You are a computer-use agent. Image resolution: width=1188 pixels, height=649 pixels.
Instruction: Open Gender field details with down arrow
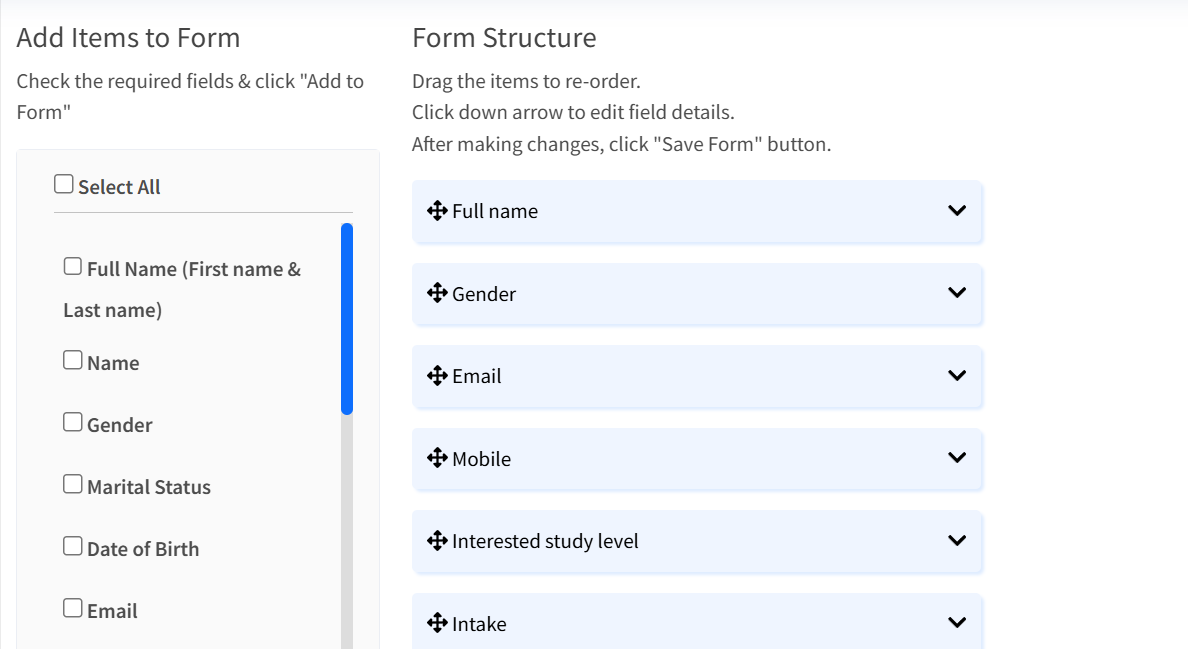click(x=957, y=293)
